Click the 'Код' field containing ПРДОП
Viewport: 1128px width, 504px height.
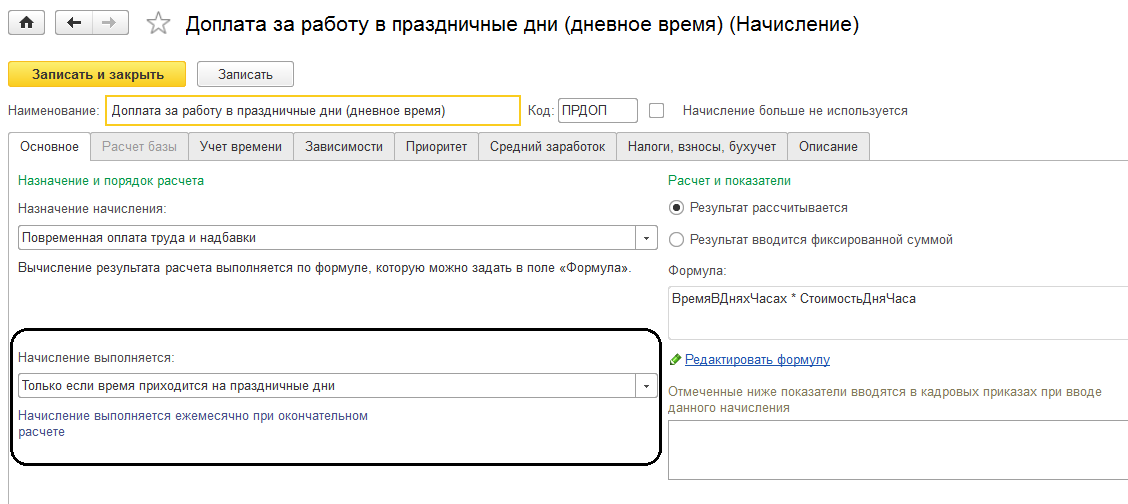(596, 111)
